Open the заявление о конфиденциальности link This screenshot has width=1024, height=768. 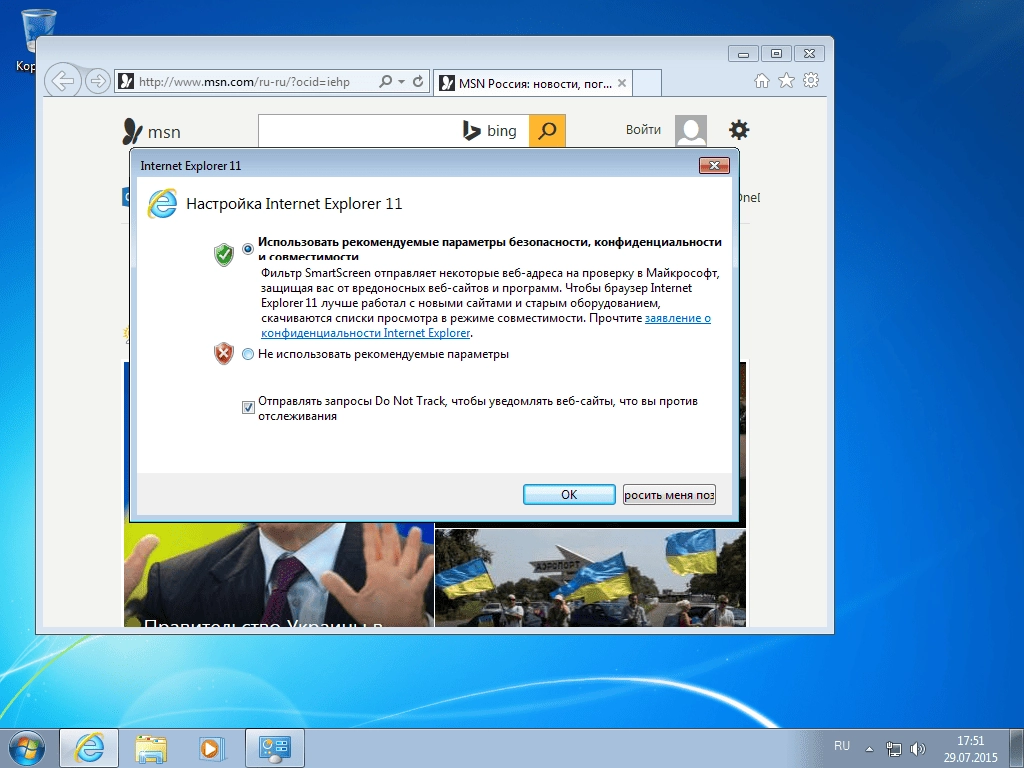pos(486,325)
